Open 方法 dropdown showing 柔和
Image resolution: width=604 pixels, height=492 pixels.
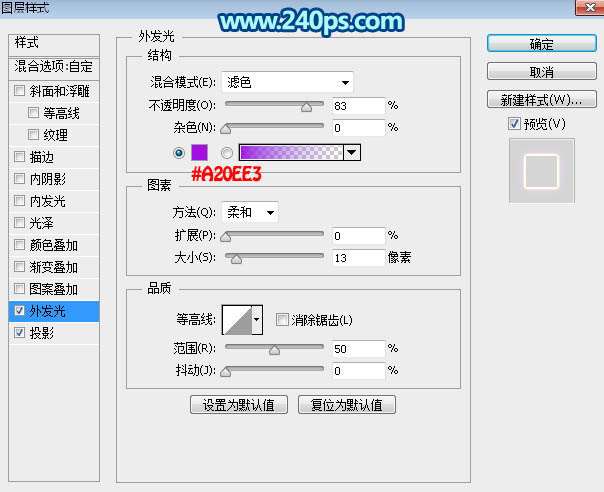pos(250,212)
